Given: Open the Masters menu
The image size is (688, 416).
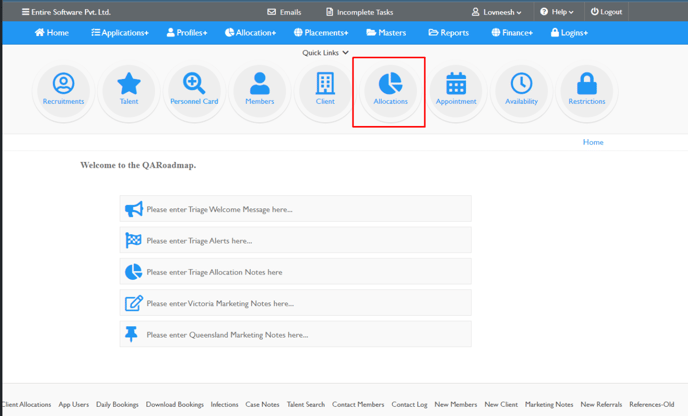Looking at the screenshot, I should [386, 32].
